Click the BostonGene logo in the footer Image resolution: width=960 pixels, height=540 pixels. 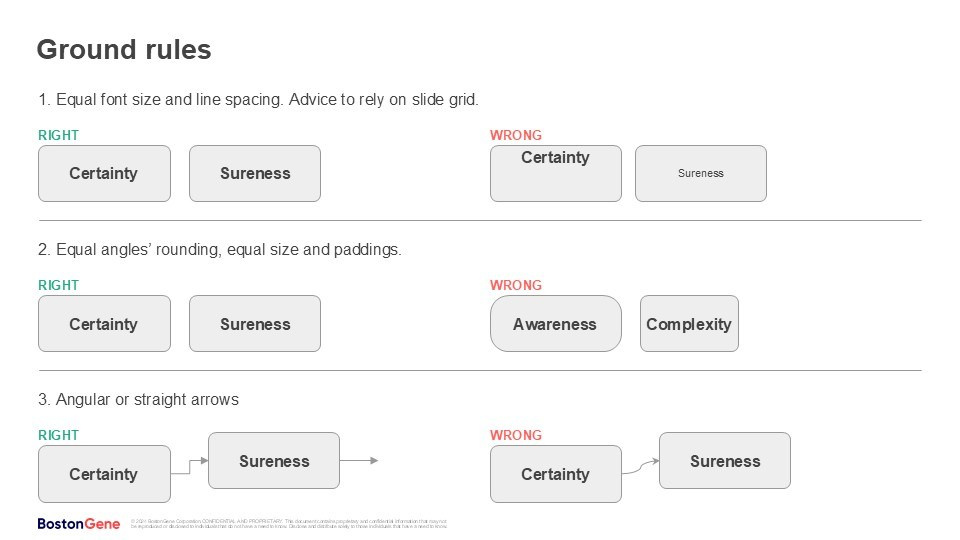(x=78, y=523)
